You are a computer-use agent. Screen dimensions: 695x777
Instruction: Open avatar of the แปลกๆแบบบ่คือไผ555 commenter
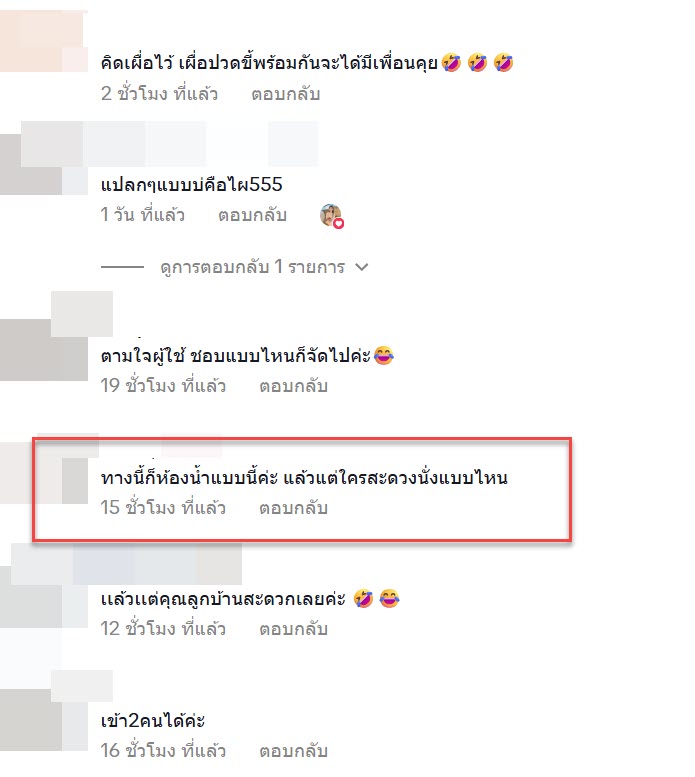44,164
